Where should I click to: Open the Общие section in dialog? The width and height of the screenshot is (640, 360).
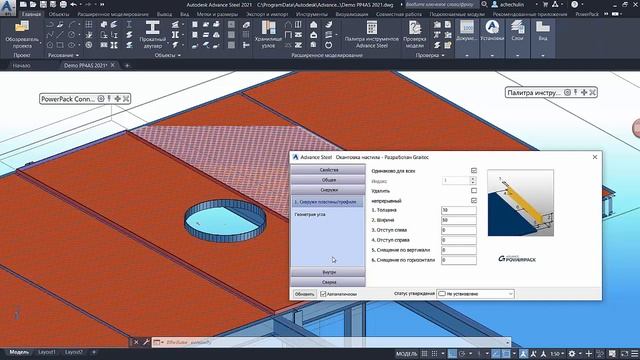click(328, 180)
